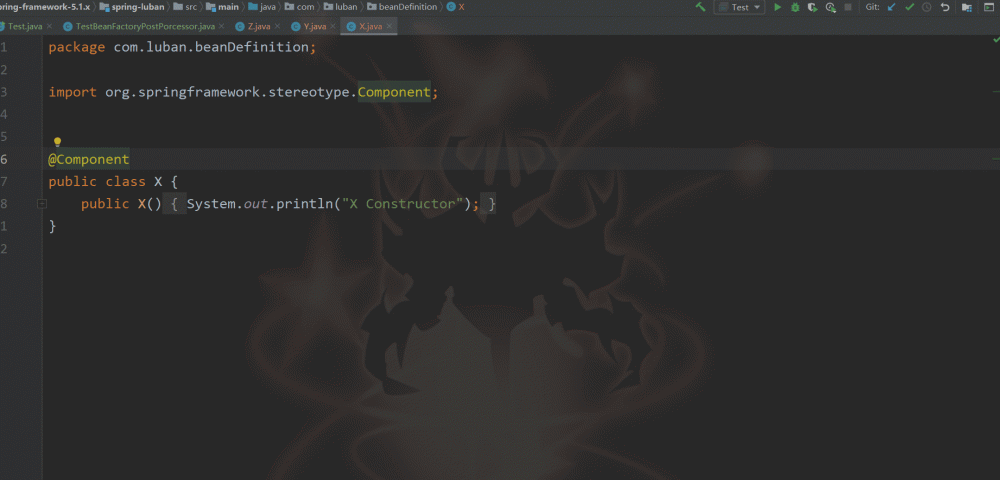Click main breadcrumb folder
This screenshot has height=480, width=1000.
[223, 7]
